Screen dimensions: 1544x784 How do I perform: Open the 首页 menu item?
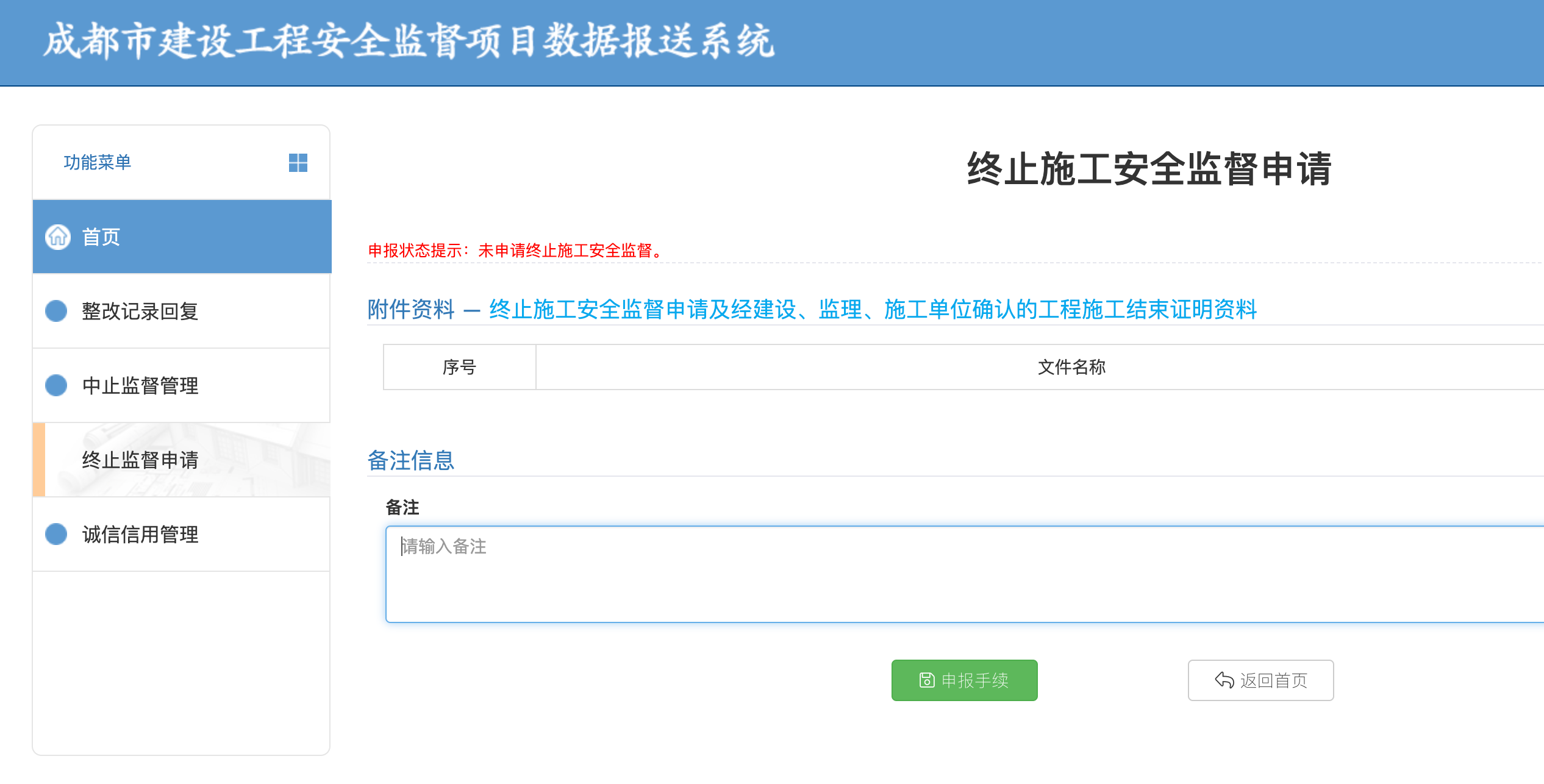pyautogui.click(x=101, y=237)
